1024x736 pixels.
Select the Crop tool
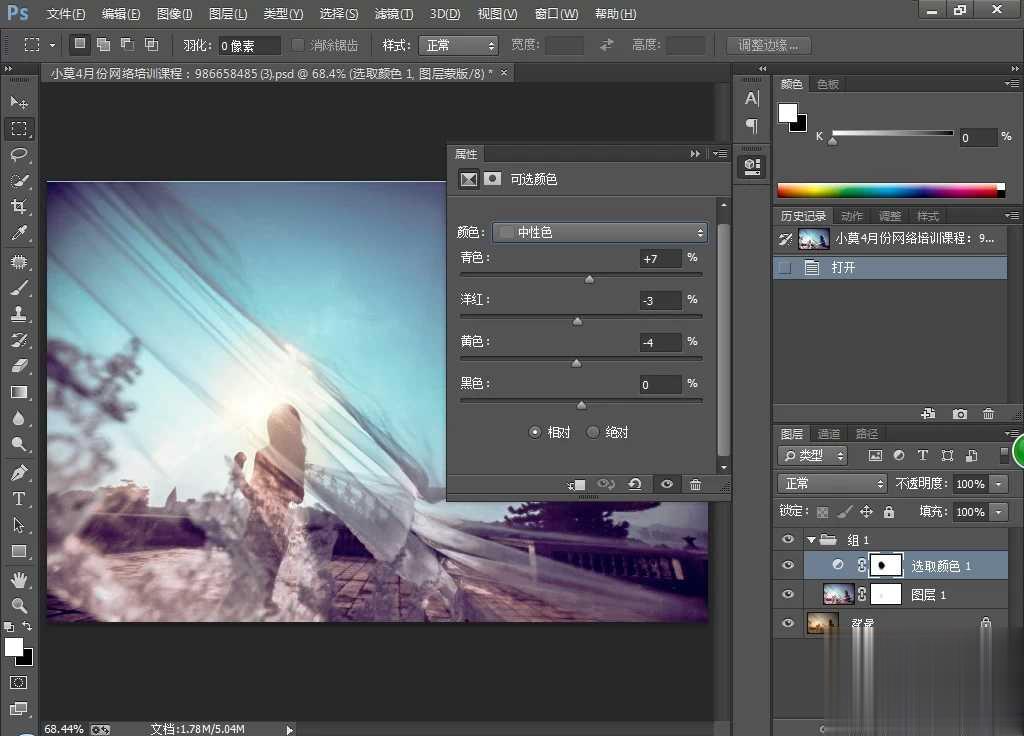click(x=19, y=207)
